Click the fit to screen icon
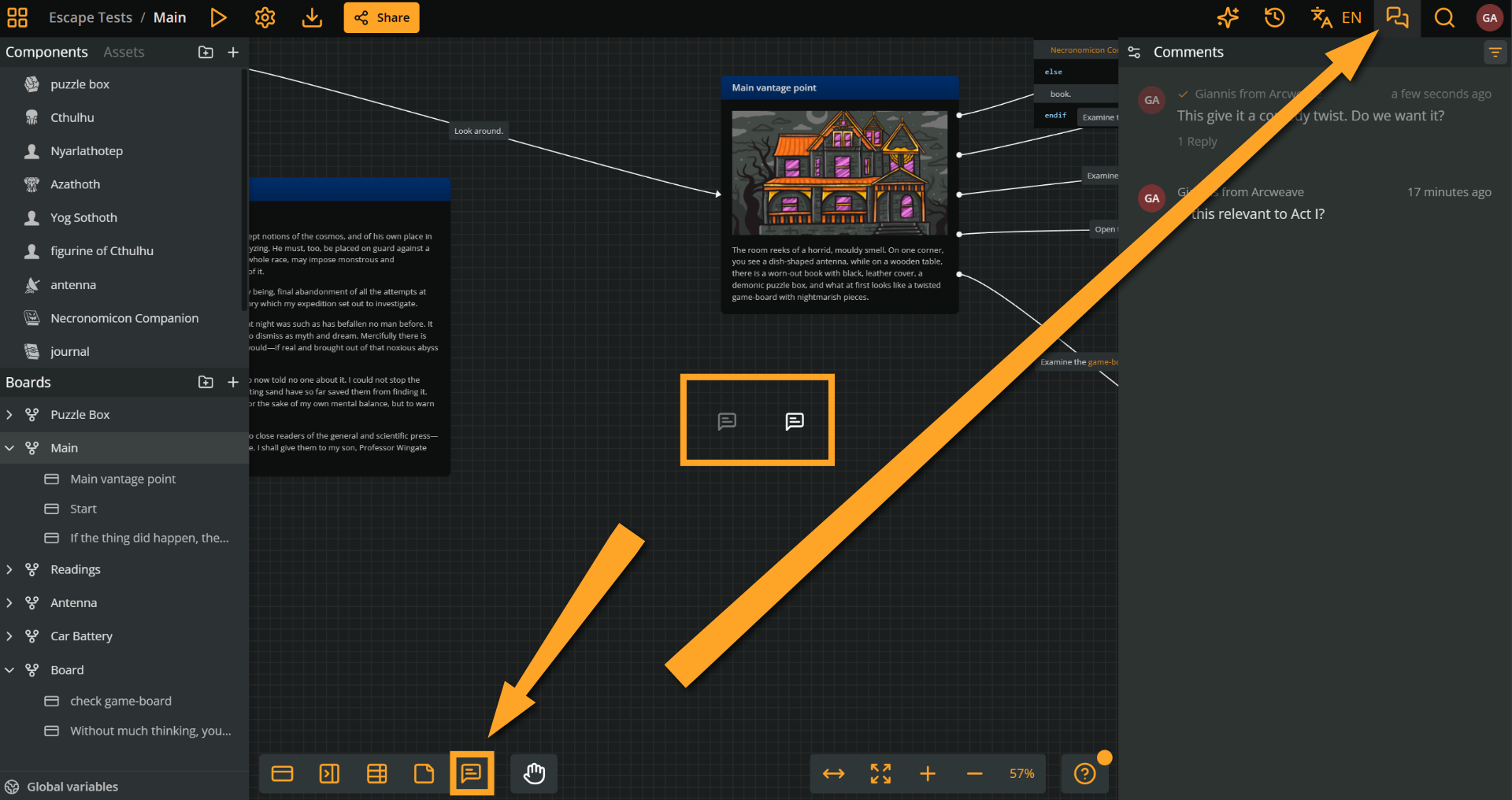 click(880, 774)
